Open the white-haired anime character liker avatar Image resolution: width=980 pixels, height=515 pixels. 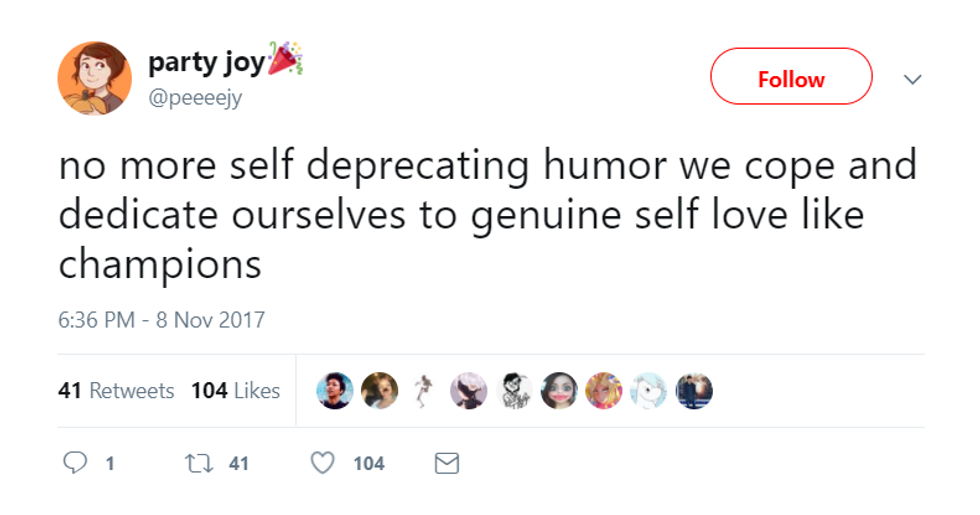(469, 391)
